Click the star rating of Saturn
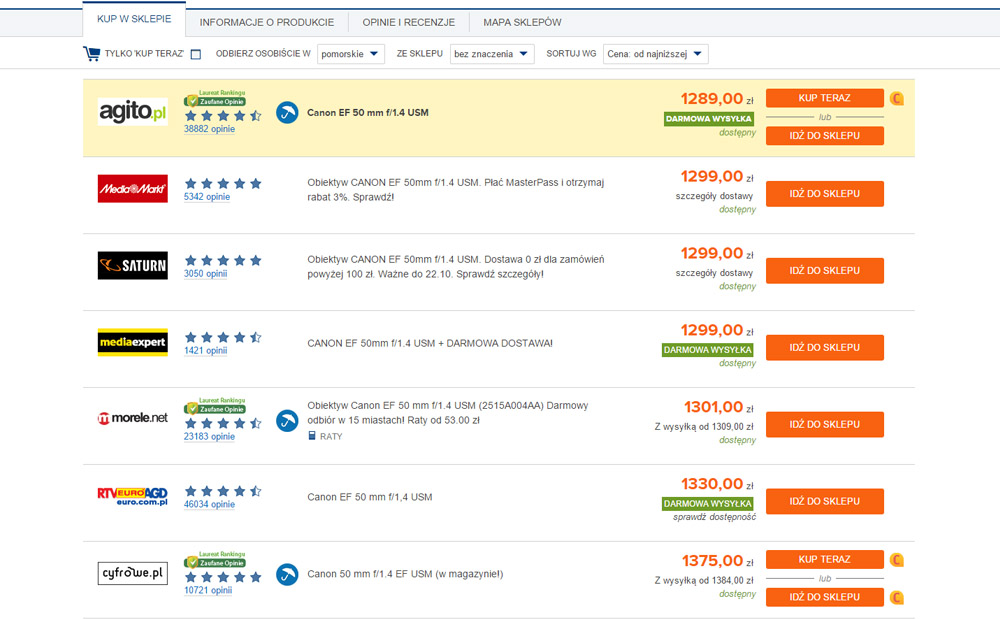 [223, 260]
